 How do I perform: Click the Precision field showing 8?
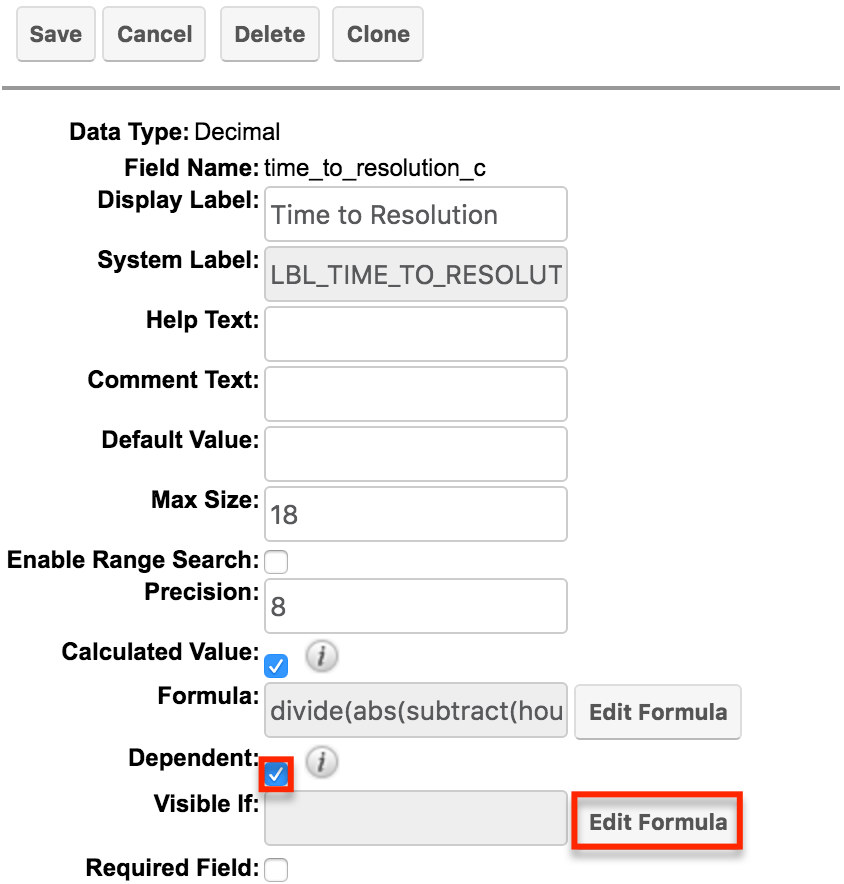(x=416, y=606)
